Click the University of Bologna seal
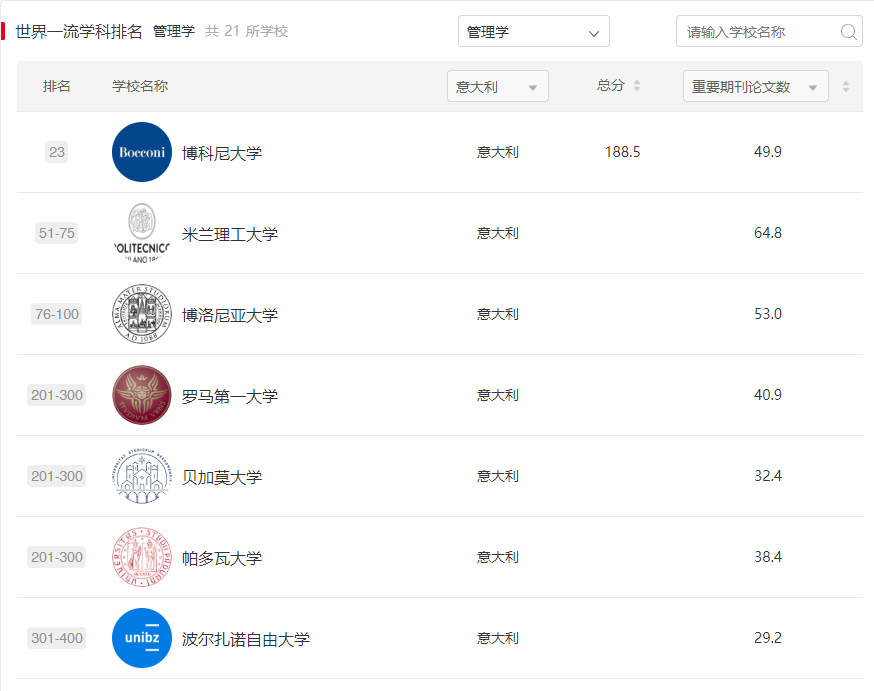The width and height of the screenshot is (874, 691). [142, 314]
